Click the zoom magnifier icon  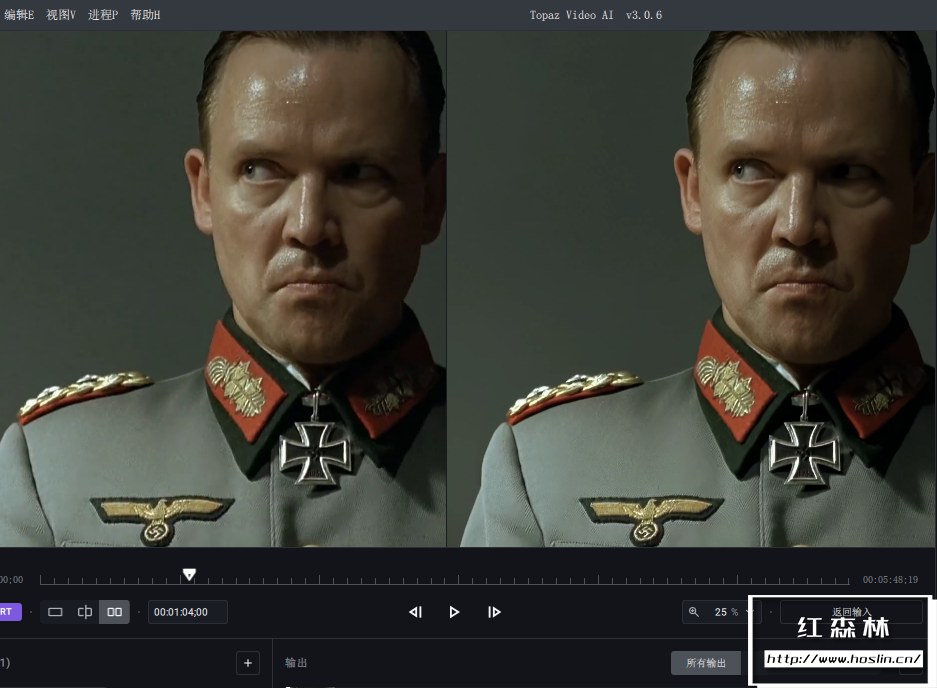point(694,612)
